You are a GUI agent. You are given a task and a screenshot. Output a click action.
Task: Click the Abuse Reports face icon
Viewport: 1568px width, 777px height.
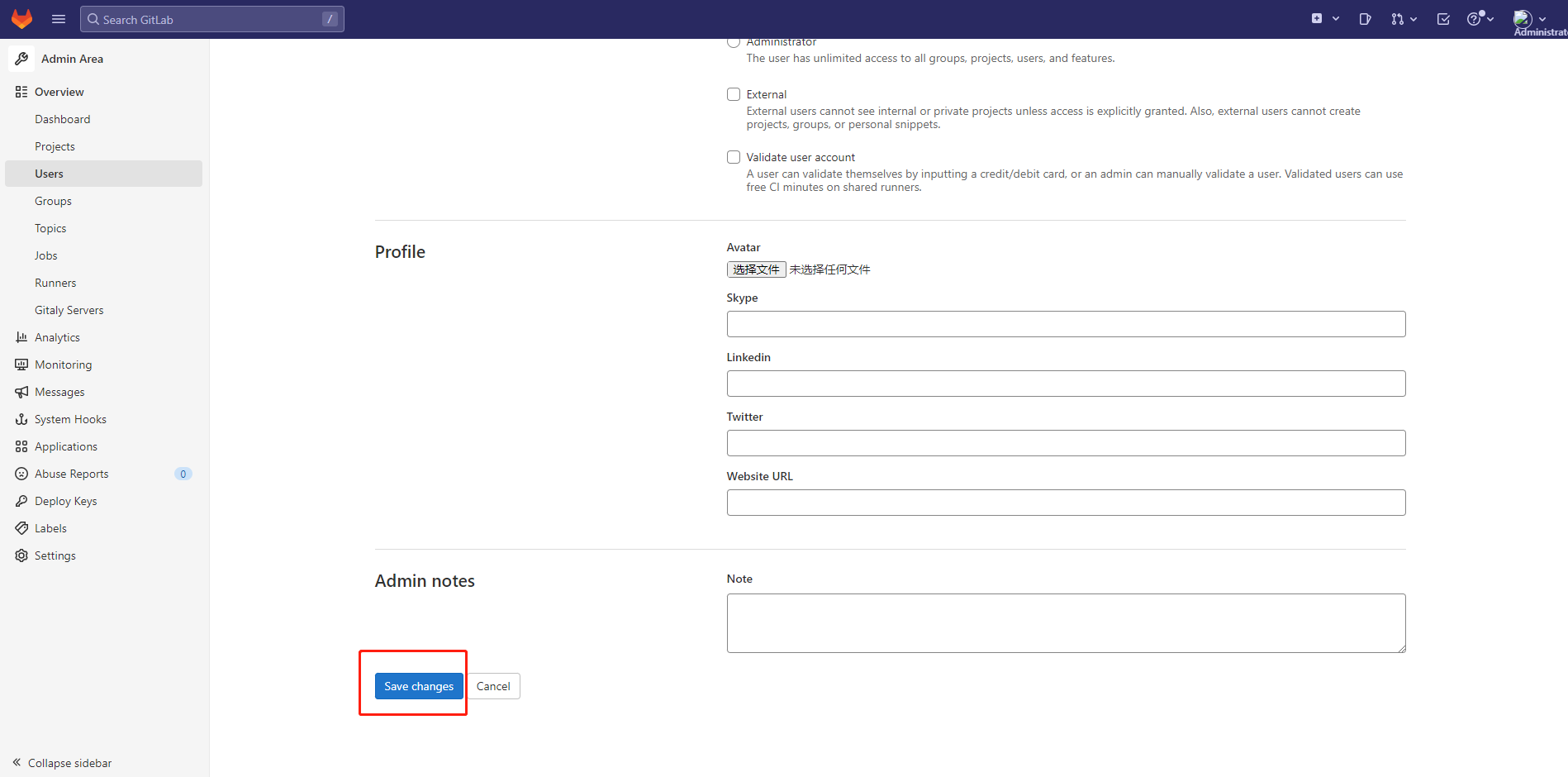21,474
